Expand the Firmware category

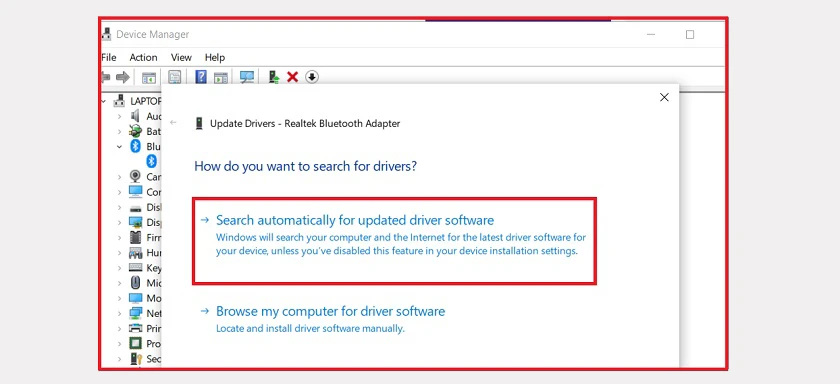click(119, 237)
